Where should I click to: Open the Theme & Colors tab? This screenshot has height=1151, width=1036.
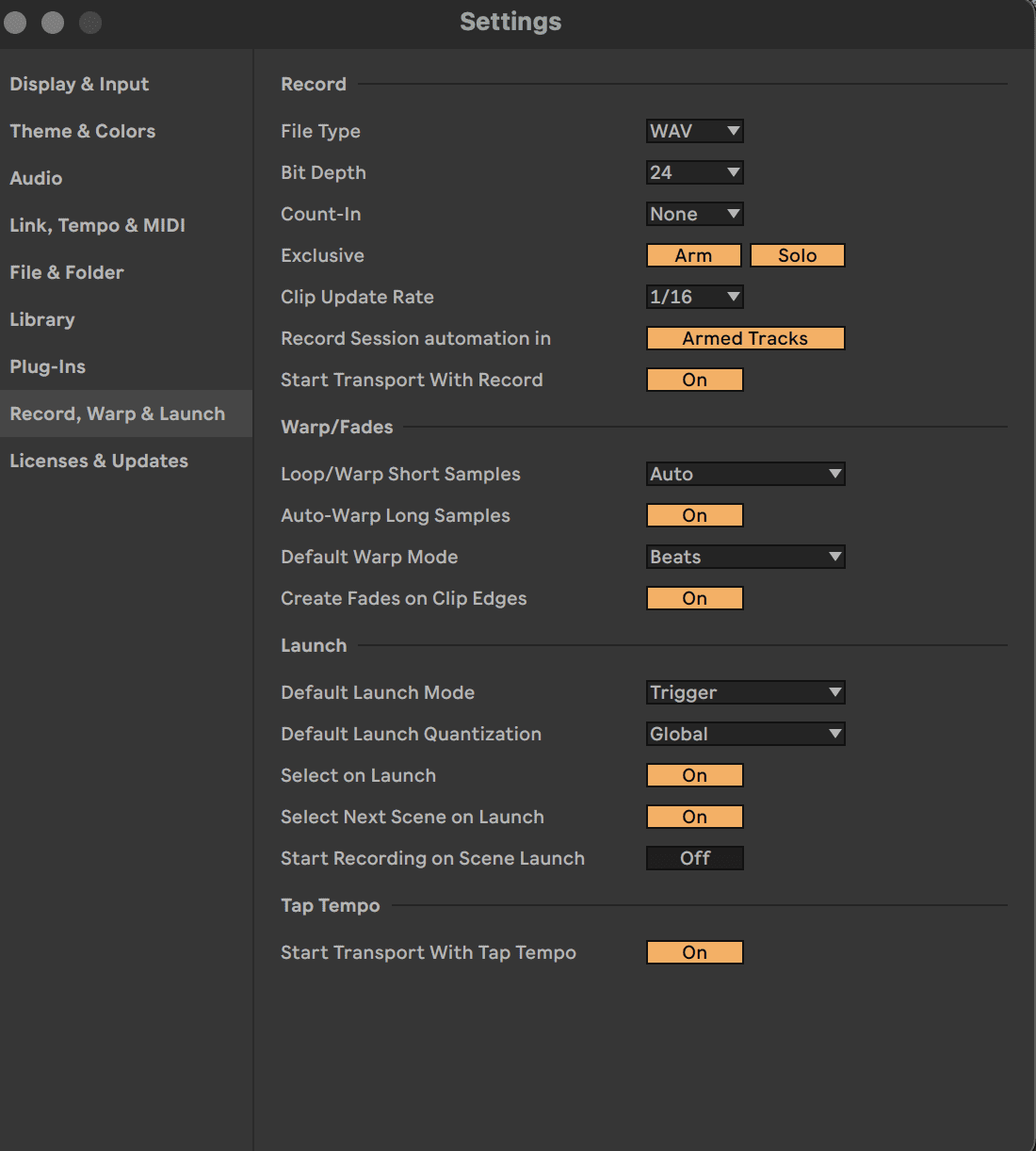tap(82, 131)
